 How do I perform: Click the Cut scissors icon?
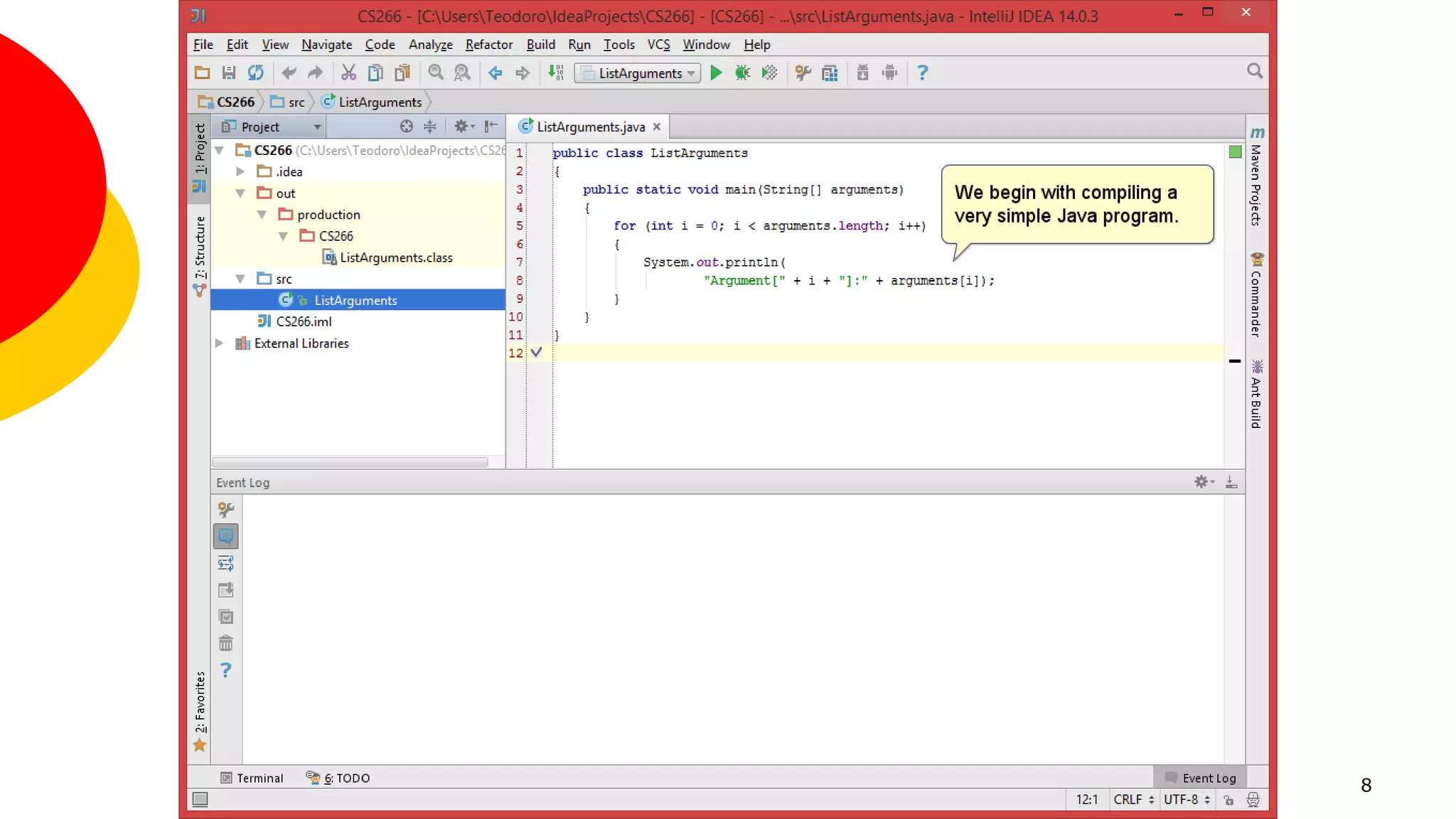[x=348, y=73]
